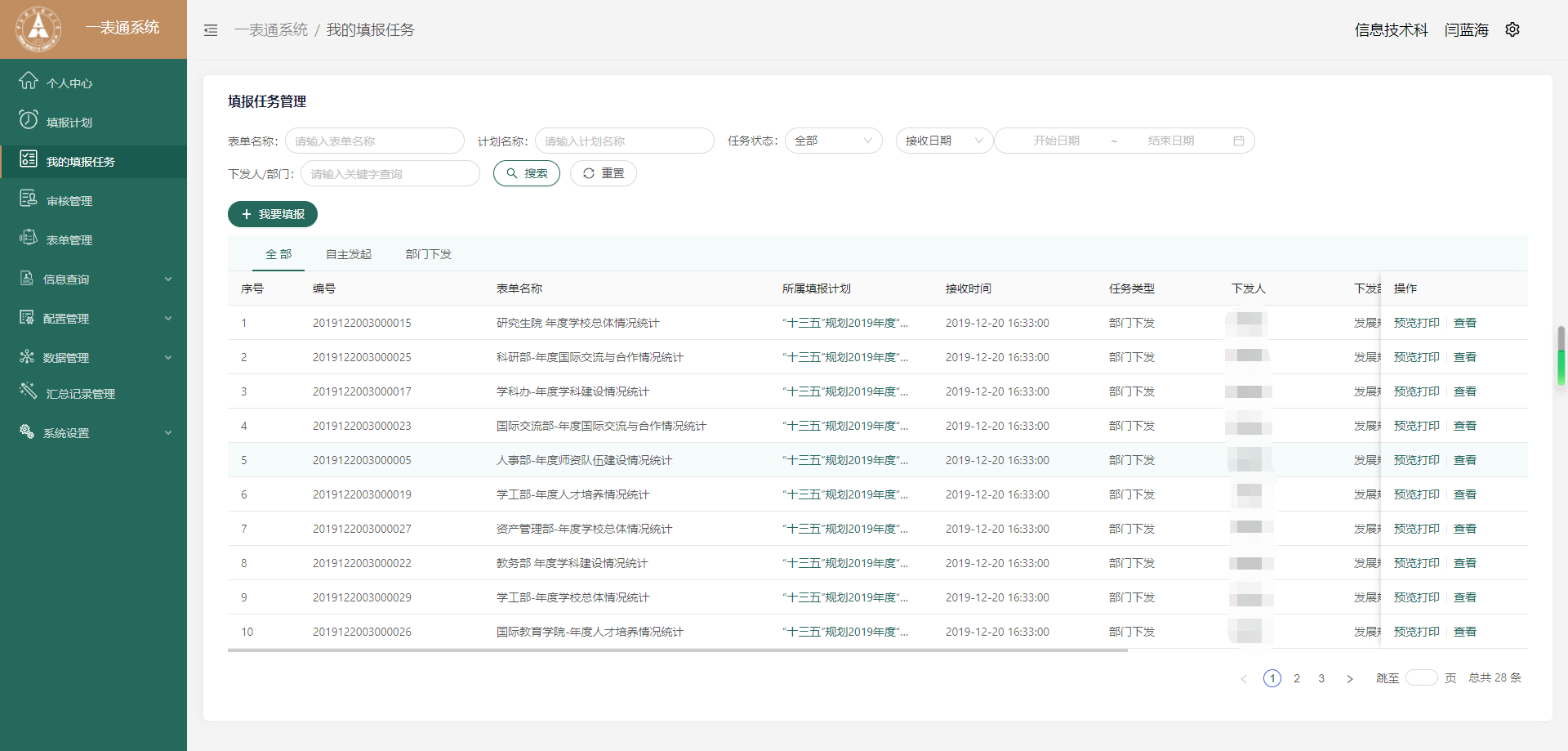Viewport: 1568px width, 751px height.
Task: Click the alarm clock icon for 填报计划
Action: pos(29,120)
